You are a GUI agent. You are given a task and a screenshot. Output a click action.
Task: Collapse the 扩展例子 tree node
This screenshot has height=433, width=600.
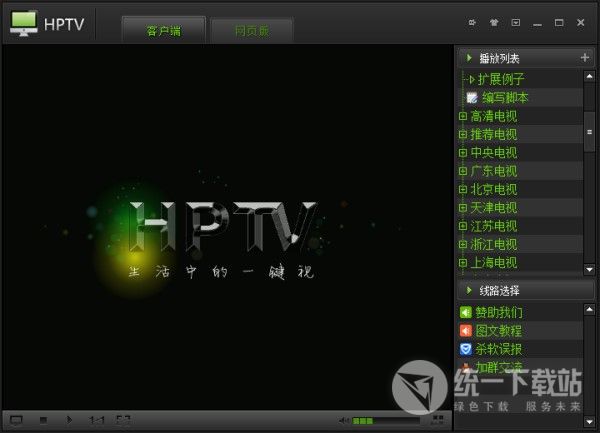(471, 79)
